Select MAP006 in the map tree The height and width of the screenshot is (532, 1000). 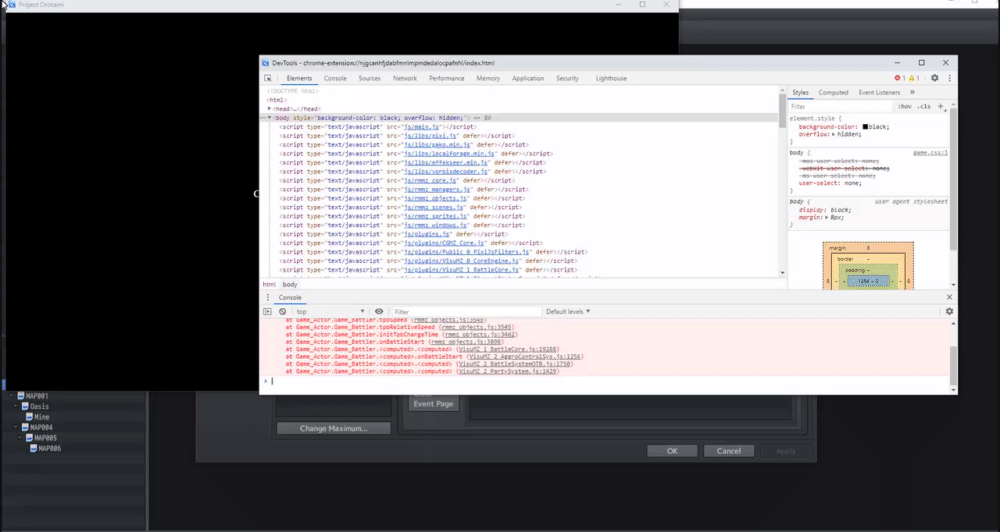pos(49,448)
